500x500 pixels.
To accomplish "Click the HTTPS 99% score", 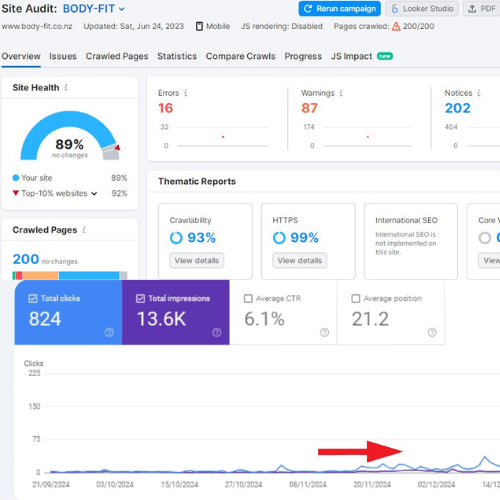I will pyautogui.click(x=304, y=238).
